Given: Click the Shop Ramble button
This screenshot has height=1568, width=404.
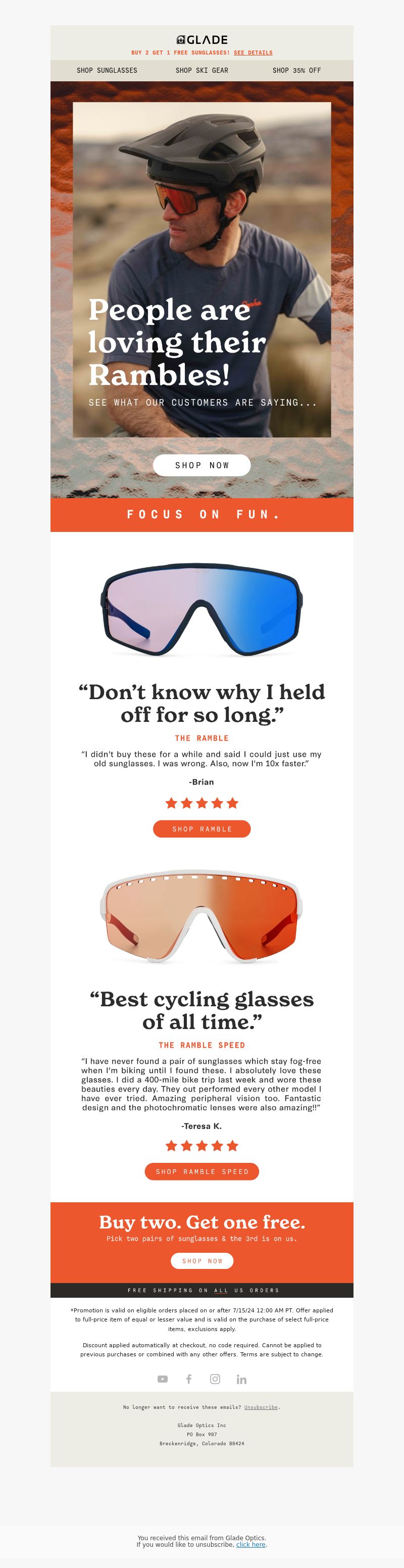Looking at the screenshot, I should click(x=202, y=829).
